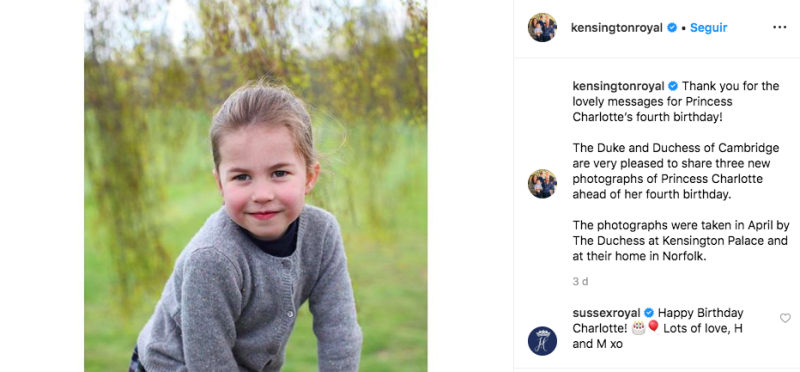Click the verified badge beside sussexroyal username
The width and height of the screenshot is (800, 372).
coord(648,312)
